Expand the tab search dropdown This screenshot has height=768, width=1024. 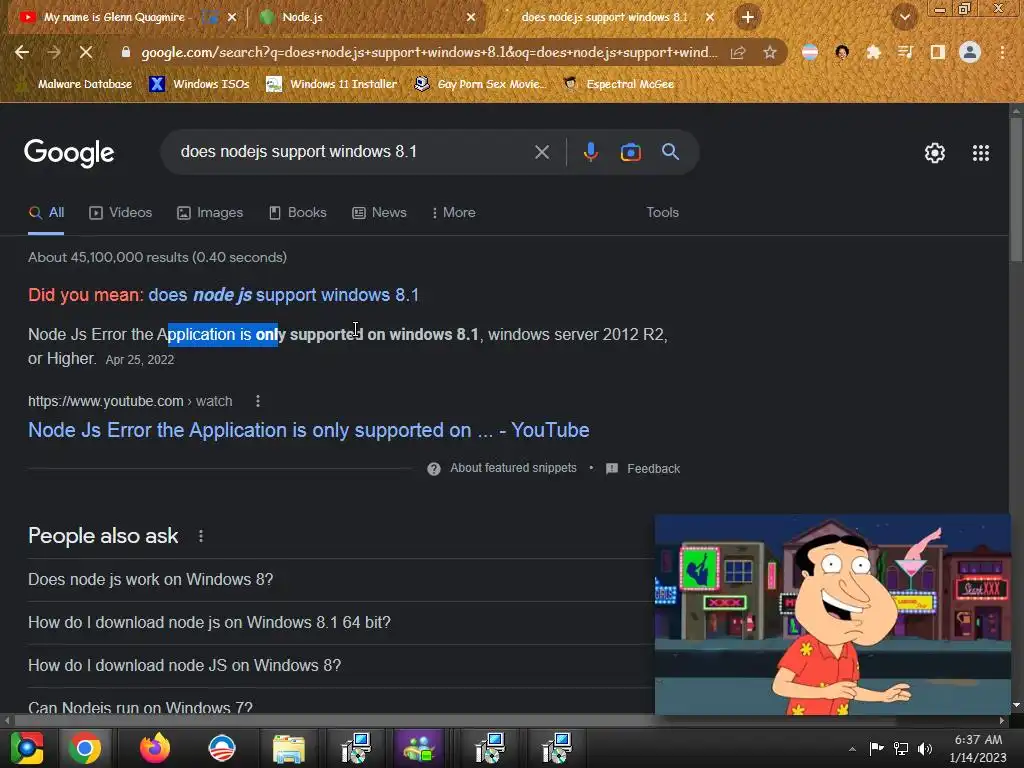click(x=904, y=17)
